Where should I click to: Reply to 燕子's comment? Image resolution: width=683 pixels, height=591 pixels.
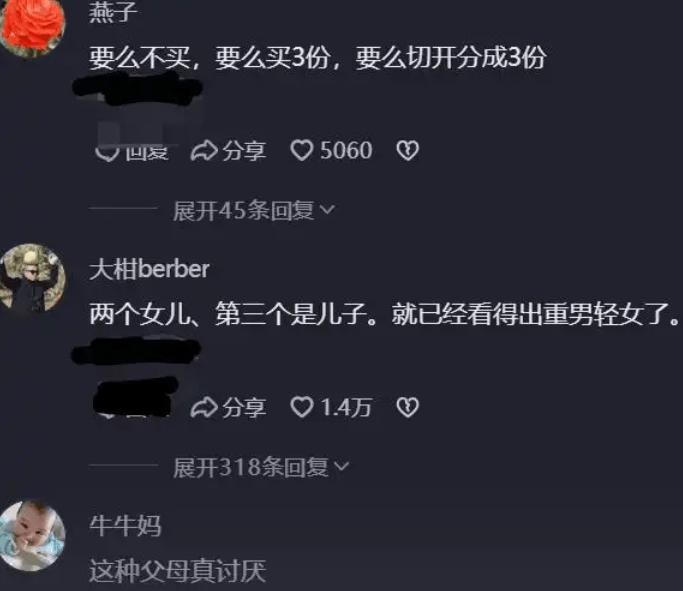point(132,152)
